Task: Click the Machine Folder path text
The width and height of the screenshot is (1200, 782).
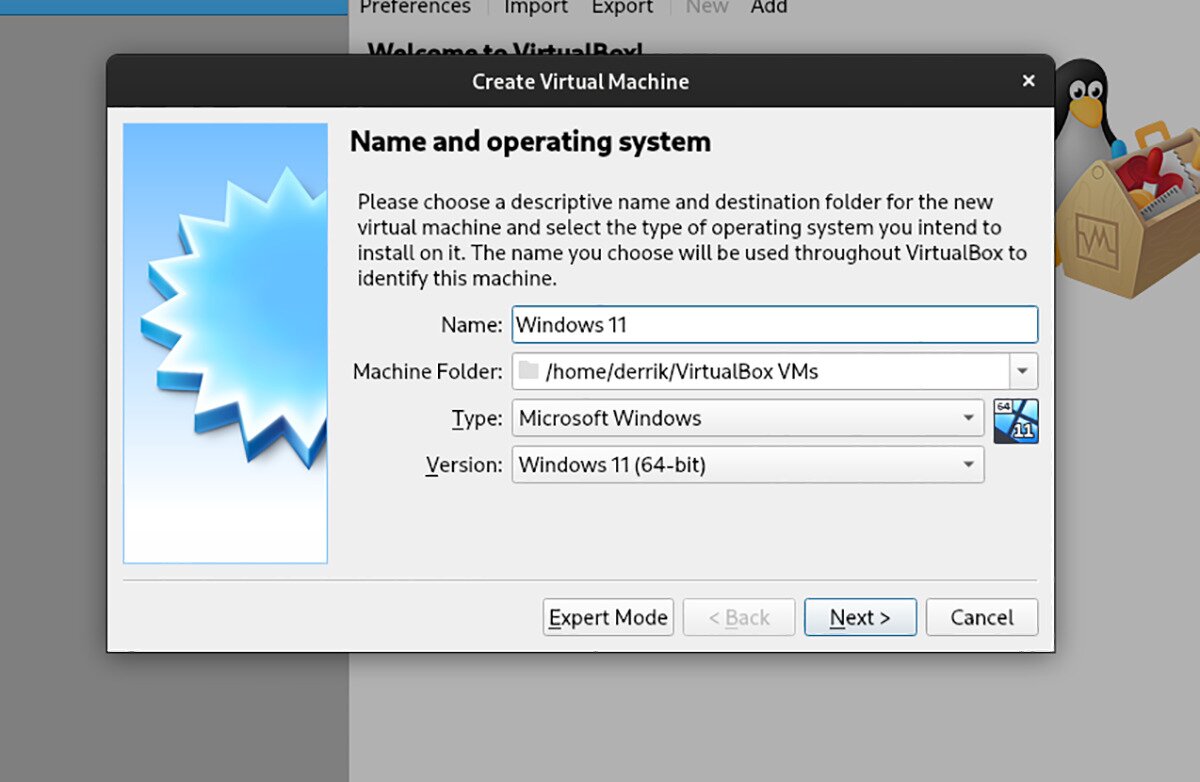Action: pos(680,371)
